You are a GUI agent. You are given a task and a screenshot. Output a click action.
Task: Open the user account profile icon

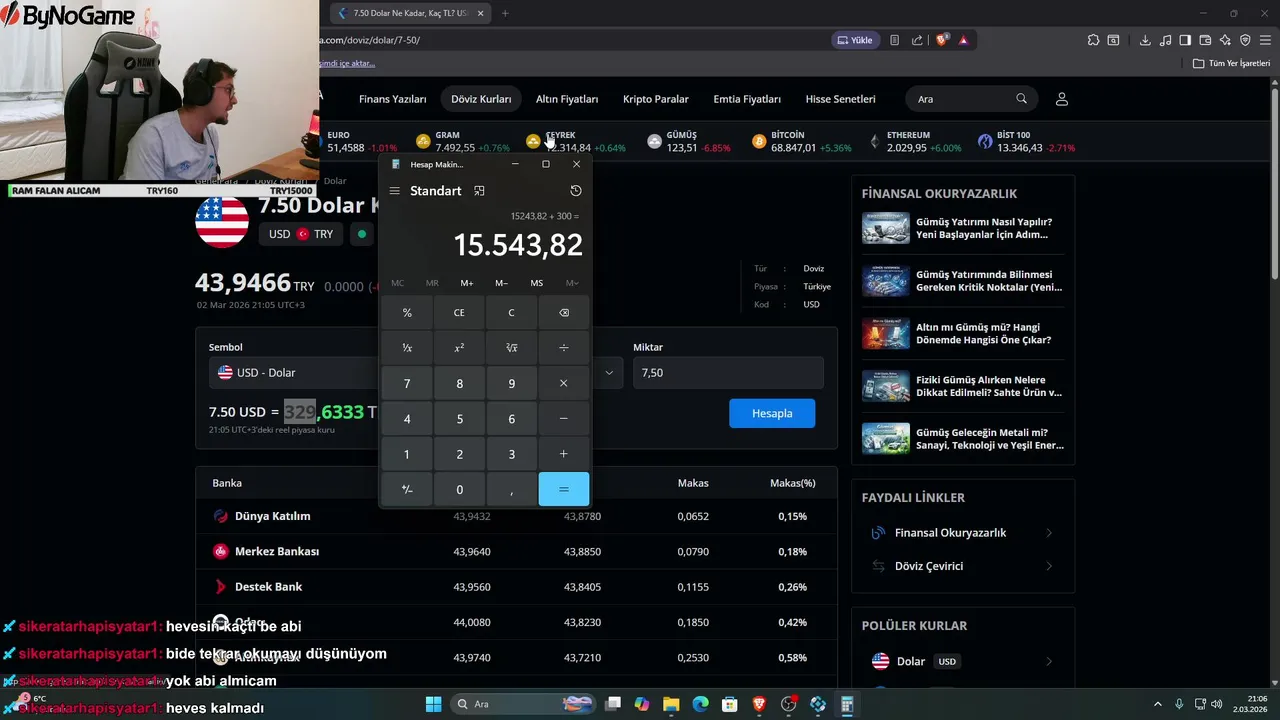1062,99
